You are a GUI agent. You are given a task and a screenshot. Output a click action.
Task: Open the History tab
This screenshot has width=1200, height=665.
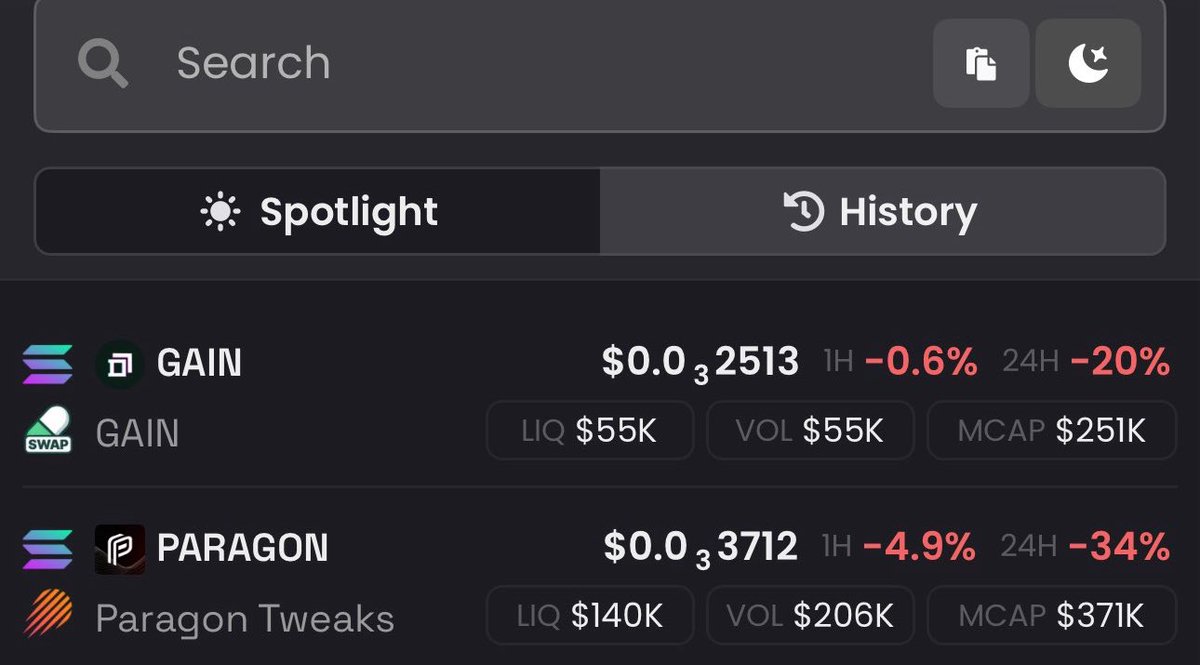point(882,211)
